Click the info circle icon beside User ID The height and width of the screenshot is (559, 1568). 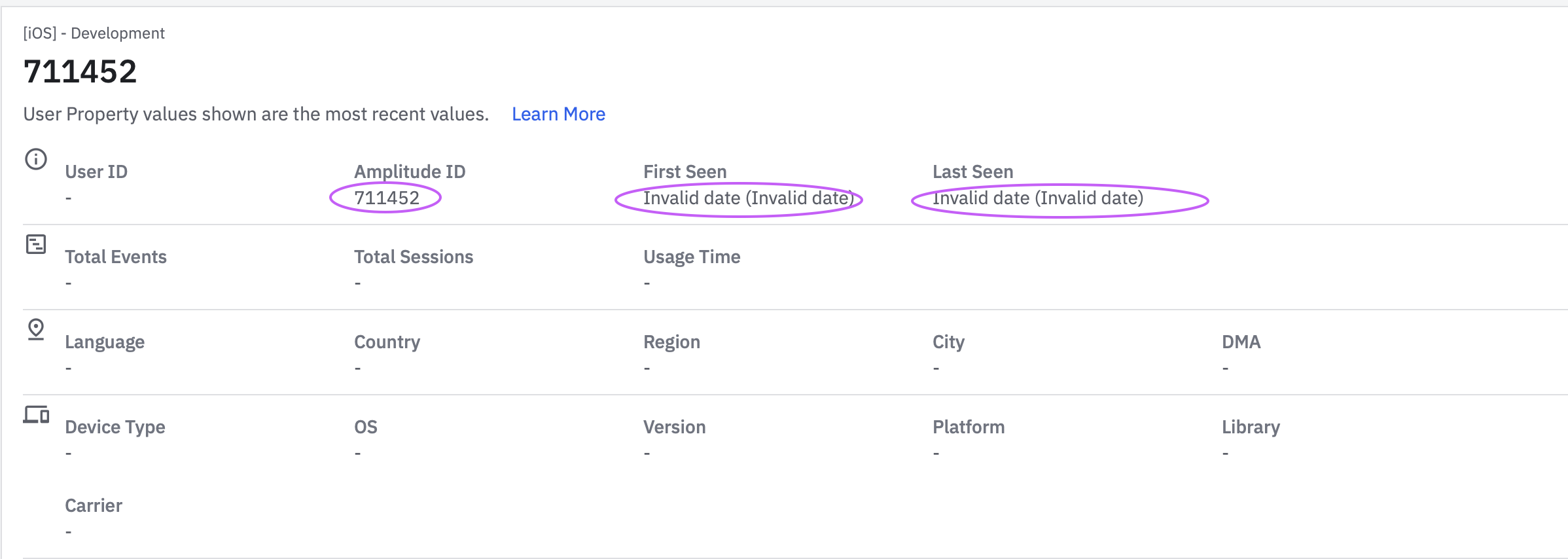[x=36, y=159]
